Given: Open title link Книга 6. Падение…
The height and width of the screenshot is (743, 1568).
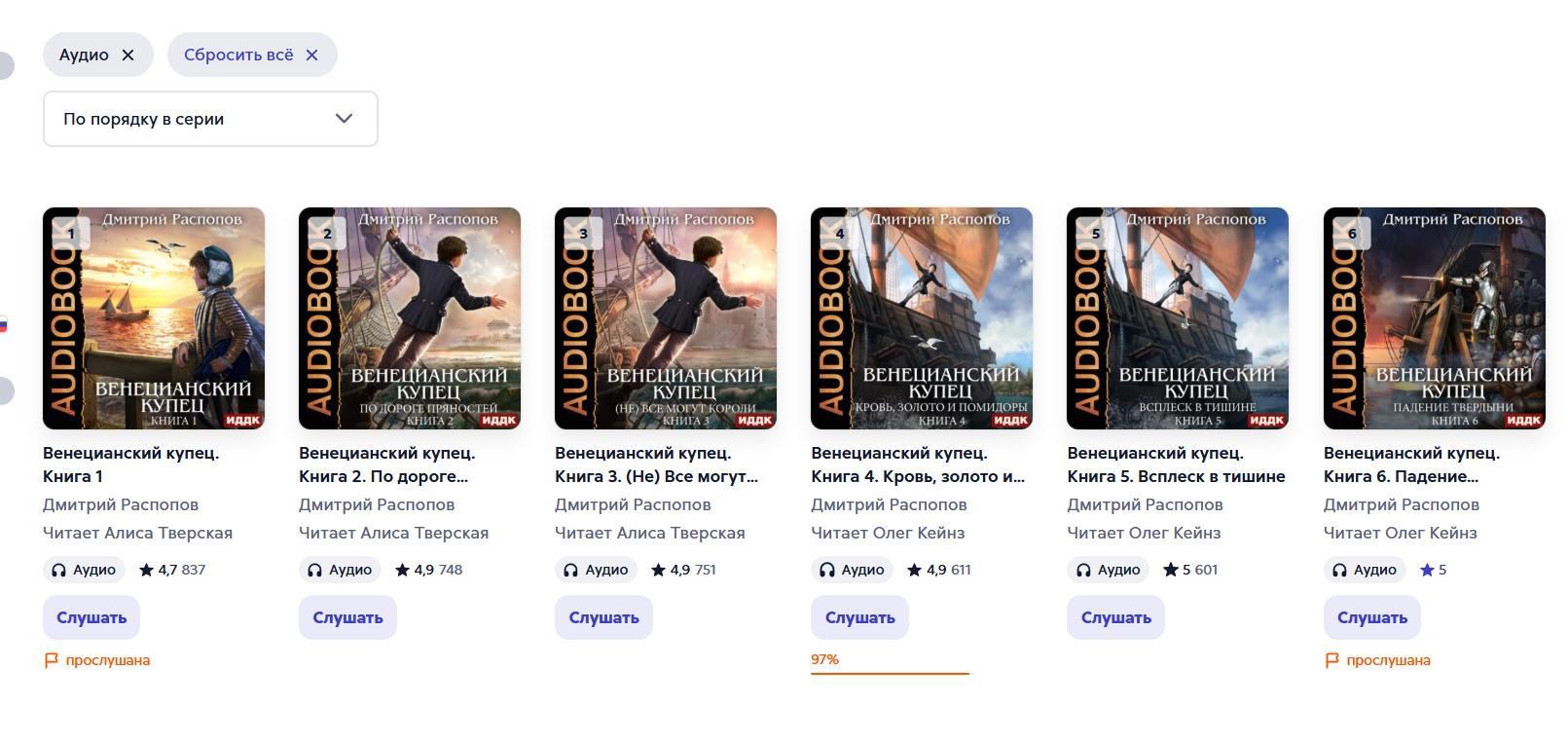Looking at the screenshot, I should pyautogui.click(x=1411, y=464).
